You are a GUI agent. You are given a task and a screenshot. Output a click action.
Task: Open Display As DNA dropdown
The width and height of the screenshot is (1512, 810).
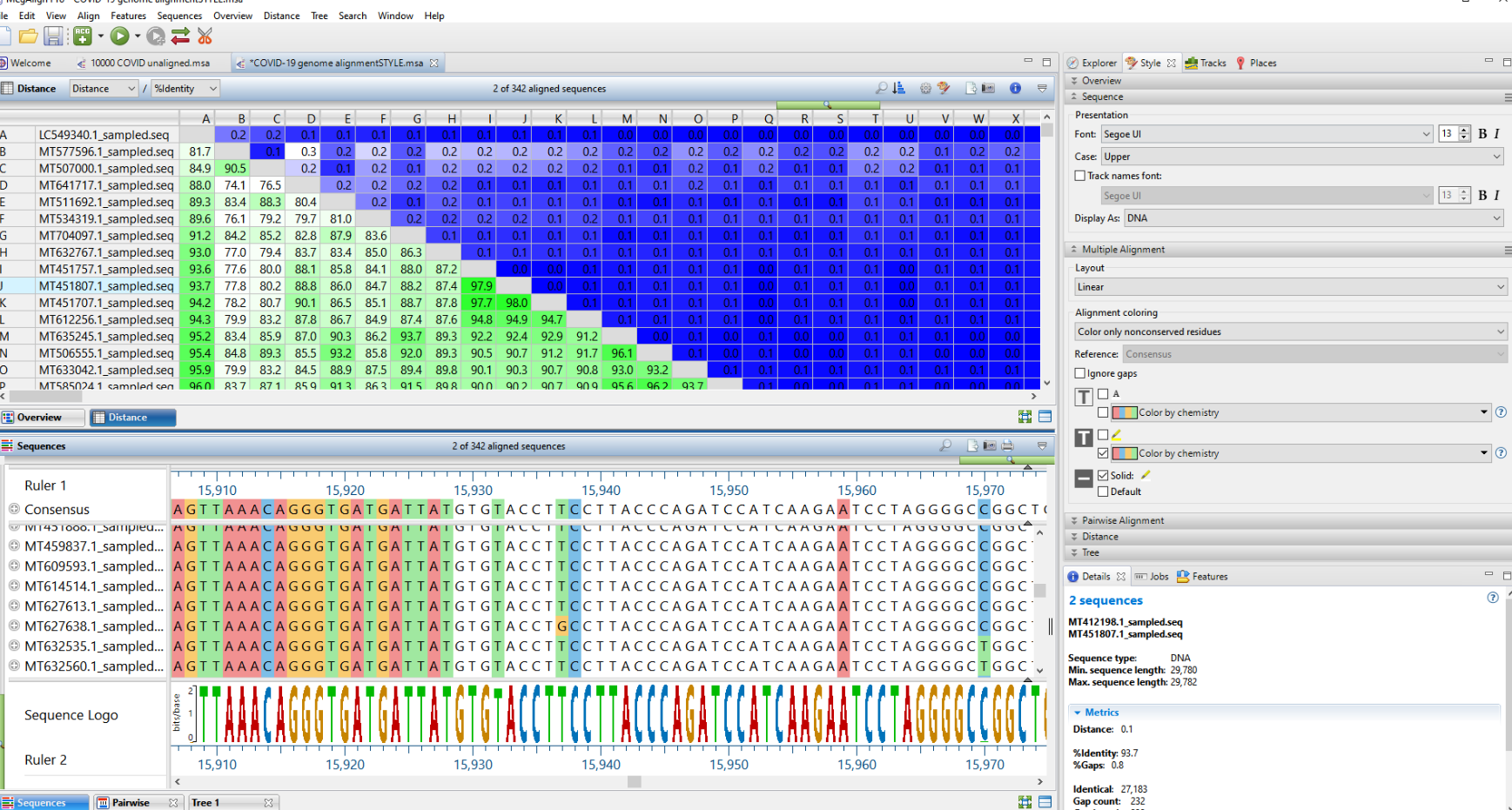pos(1314,218)
